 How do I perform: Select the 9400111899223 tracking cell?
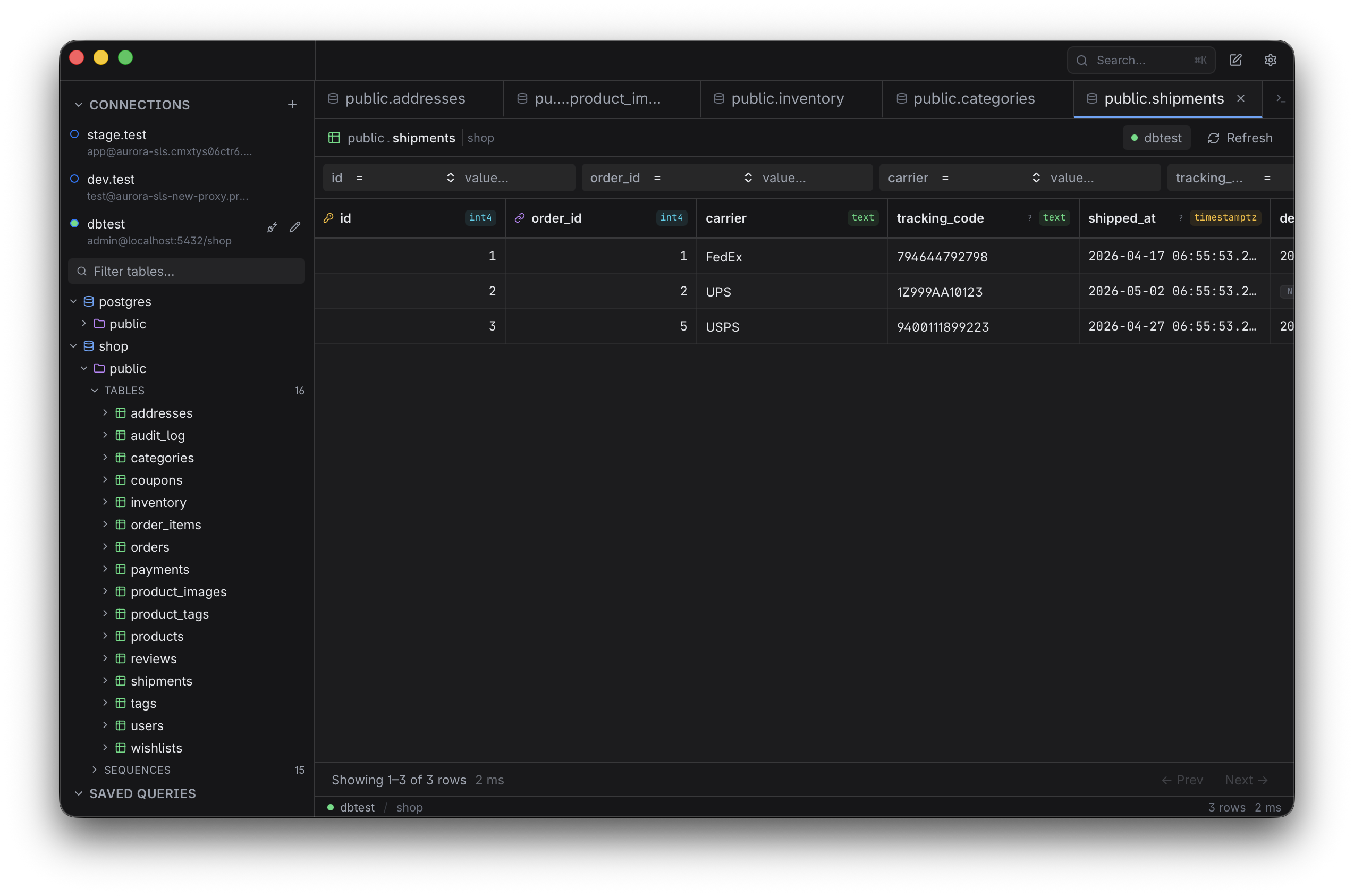coord(983,327)
